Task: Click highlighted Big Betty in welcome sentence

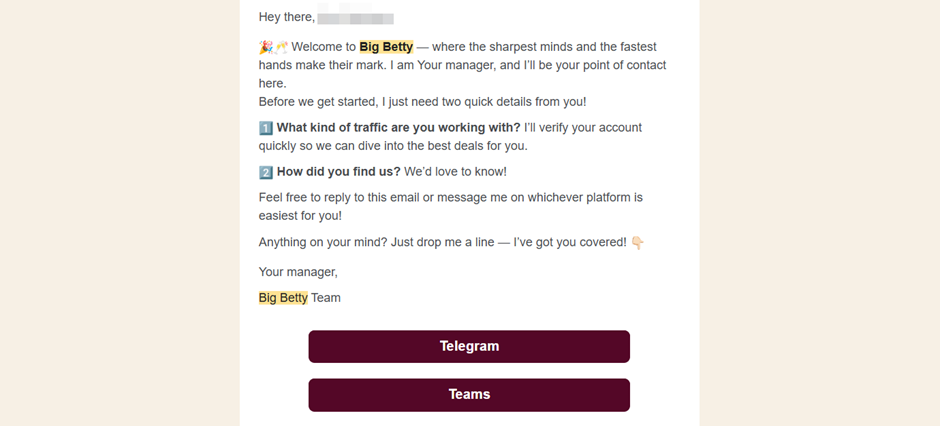Action: click(x=386, y=47)
